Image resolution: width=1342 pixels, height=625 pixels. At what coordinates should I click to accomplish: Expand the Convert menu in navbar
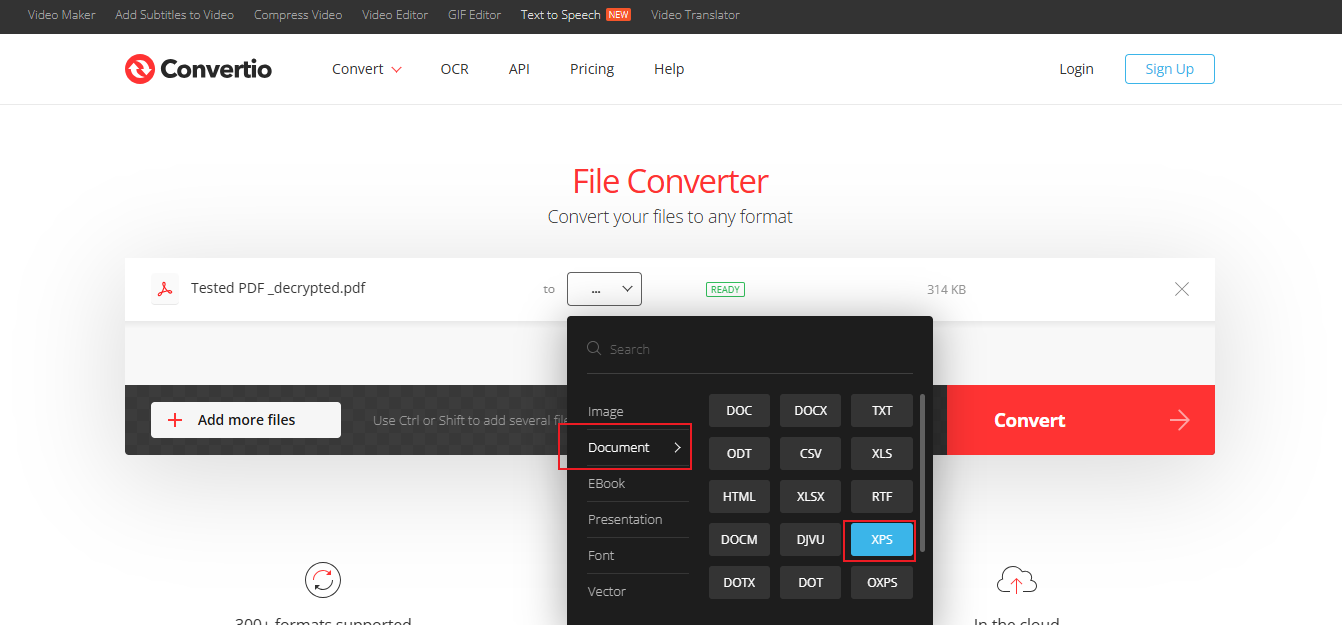[x=367, y=69]
